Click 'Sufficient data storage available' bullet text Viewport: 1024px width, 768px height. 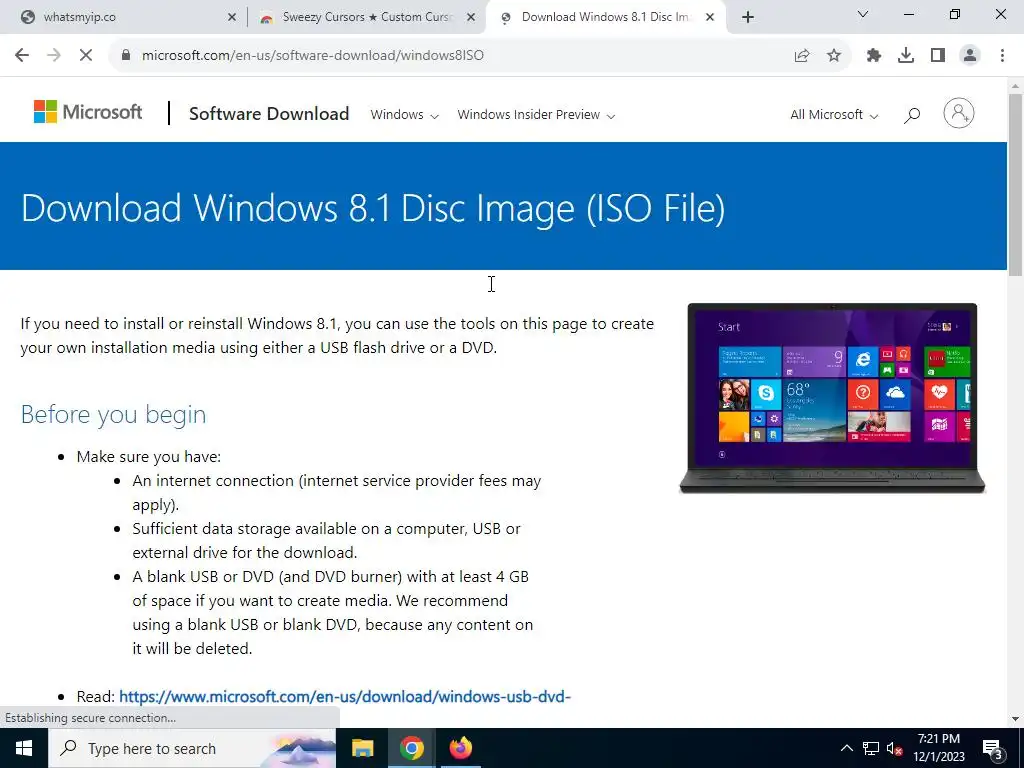[x=327, y=541]
